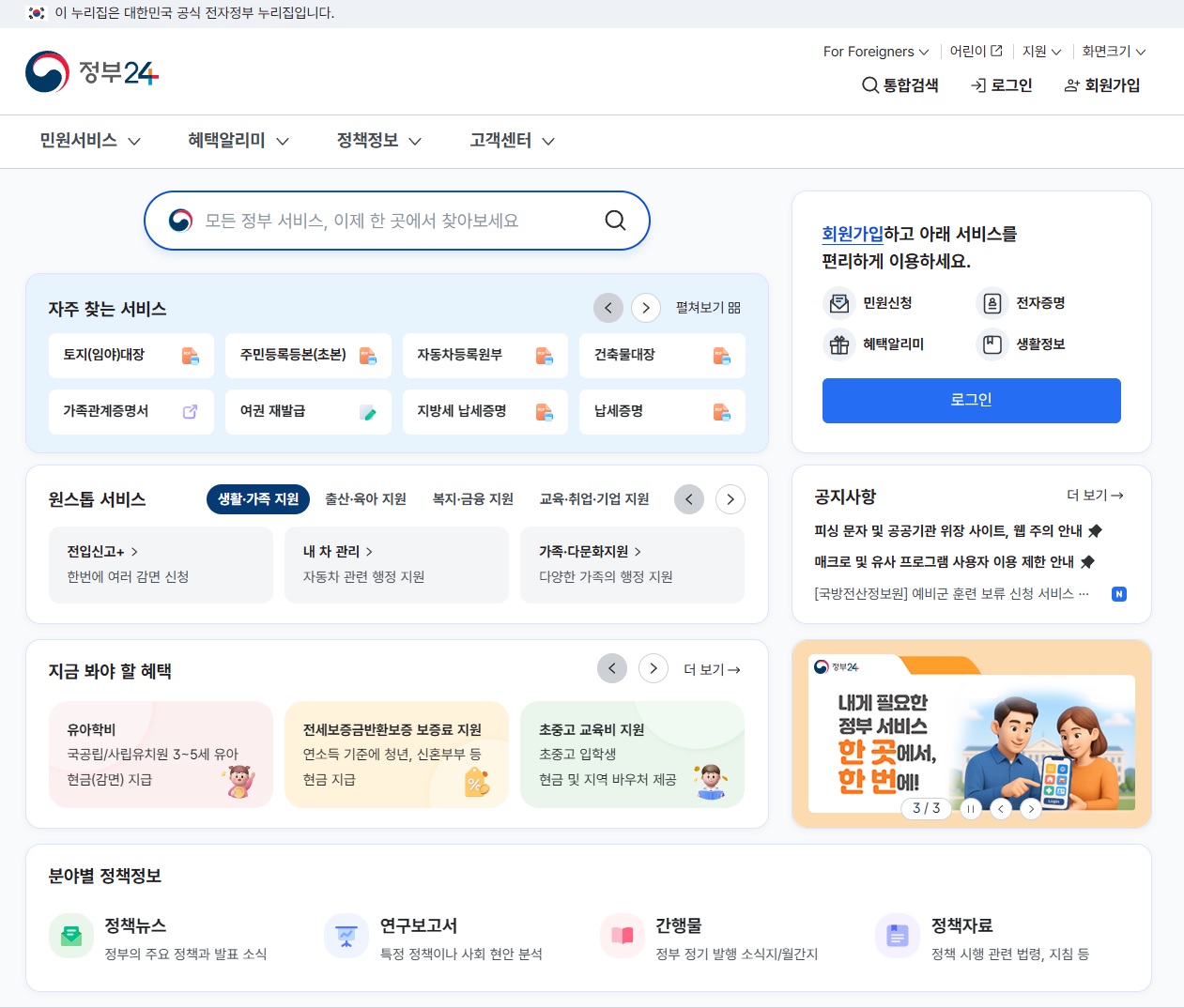Click the 정책뉴스 icon
The height and width of the screenshot is (1008, 1184).
point(71,936)
